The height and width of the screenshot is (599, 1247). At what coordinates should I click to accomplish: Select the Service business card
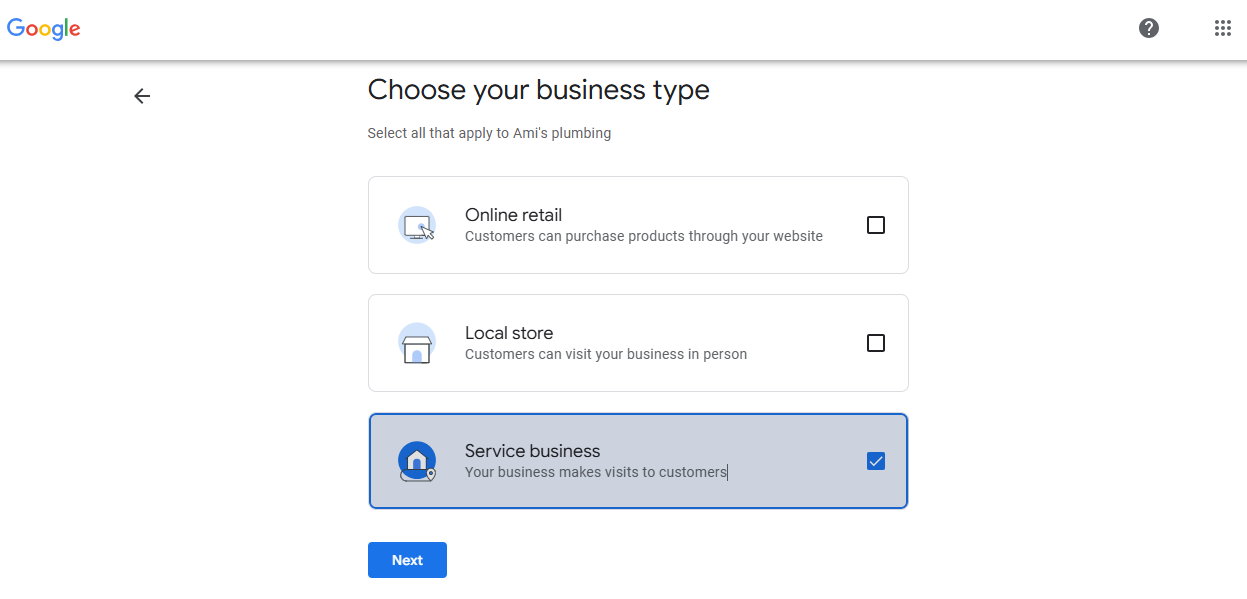tap(638, 461)
